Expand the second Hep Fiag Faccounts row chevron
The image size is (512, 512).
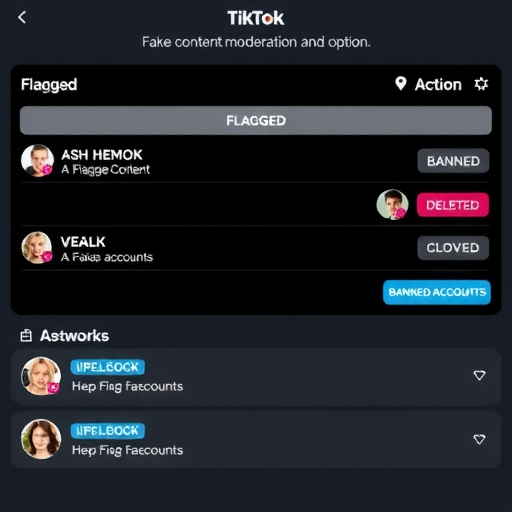479,439
